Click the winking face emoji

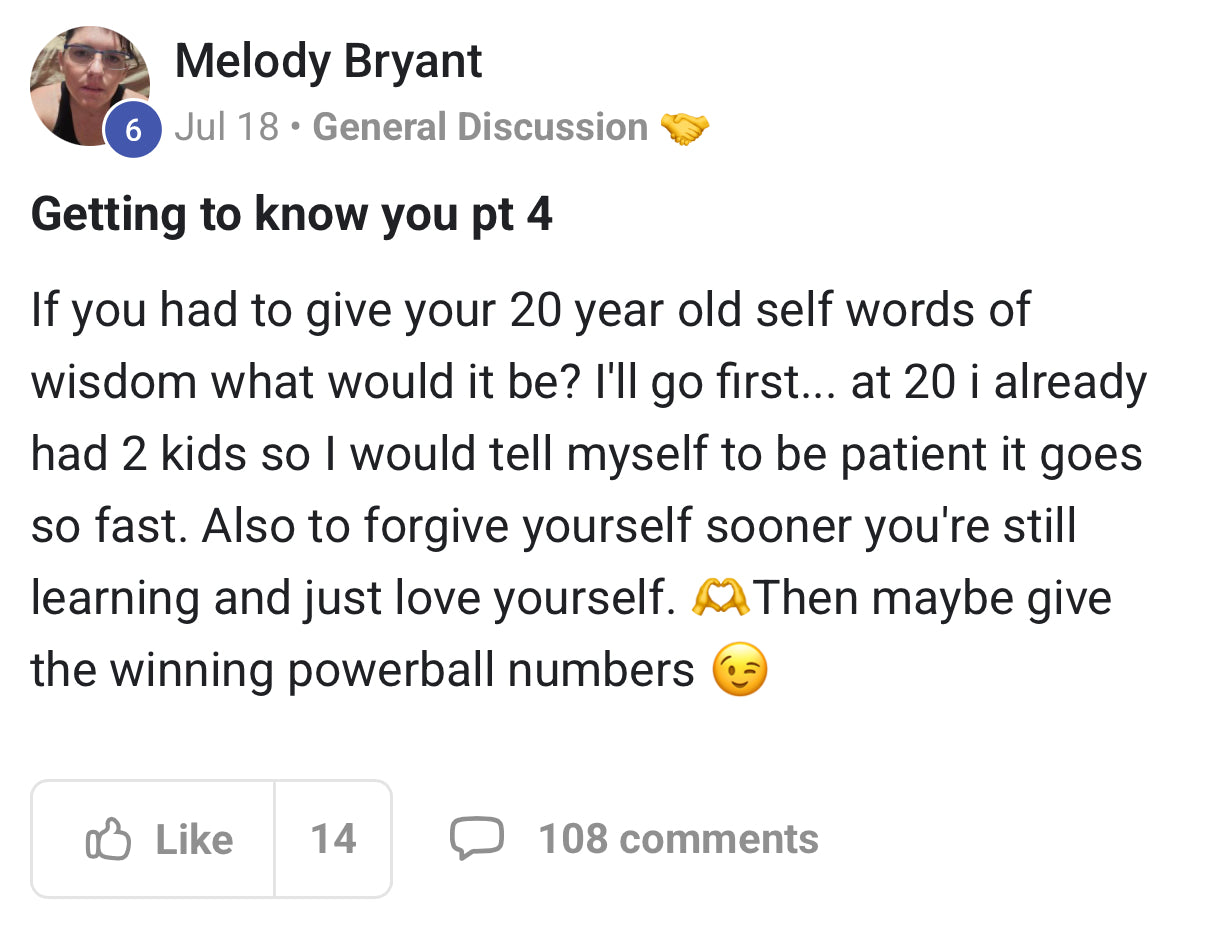[740, 670]
